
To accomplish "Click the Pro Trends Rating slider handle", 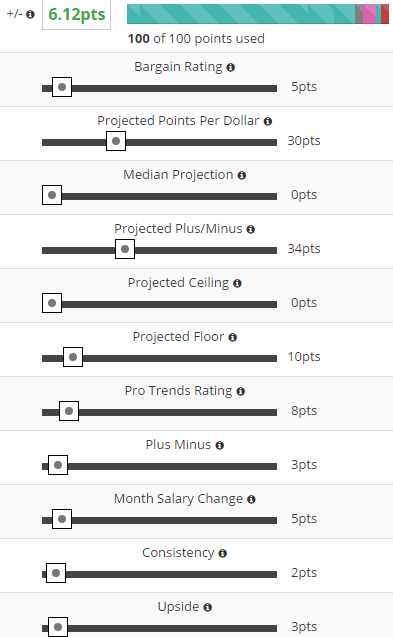I will point(69,411).
